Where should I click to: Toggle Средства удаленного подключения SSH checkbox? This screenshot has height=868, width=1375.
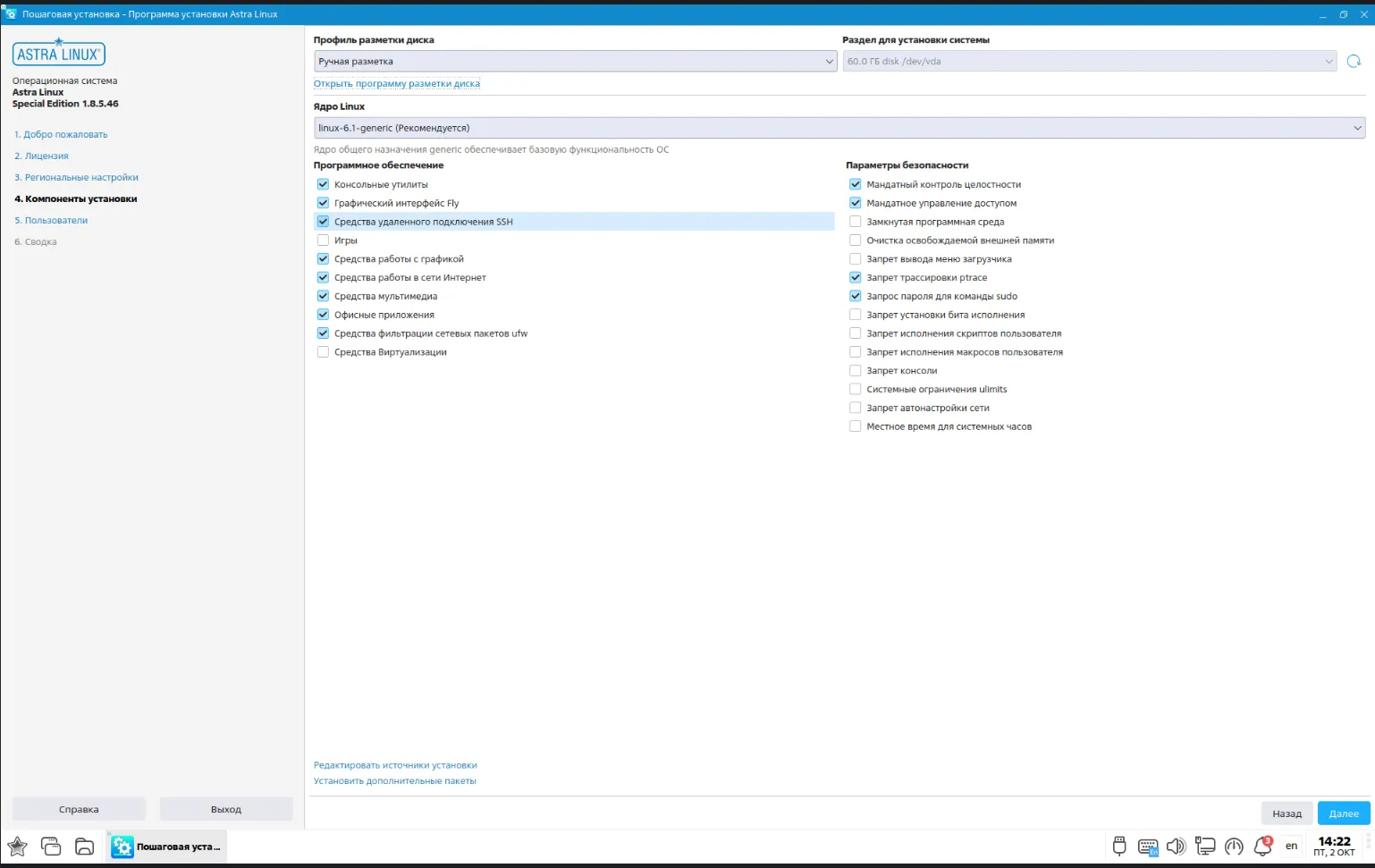click(x=323, y=221)
